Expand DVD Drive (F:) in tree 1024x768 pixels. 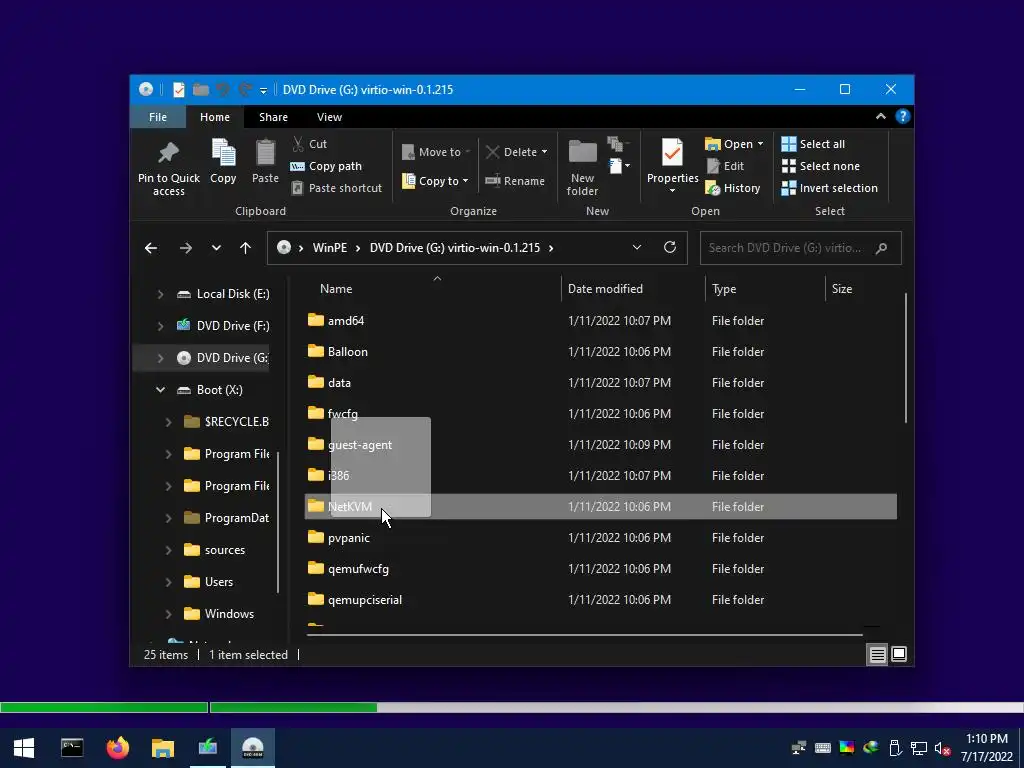pos(160,326)
